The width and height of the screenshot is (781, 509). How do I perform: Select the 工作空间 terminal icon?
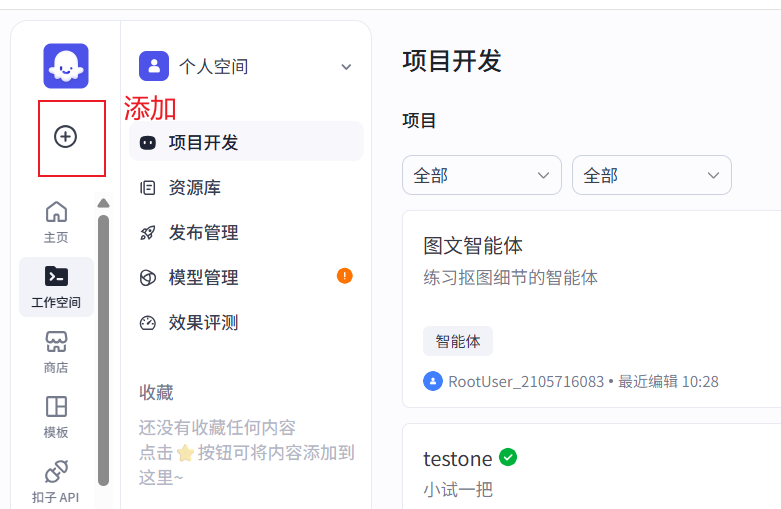56,276
